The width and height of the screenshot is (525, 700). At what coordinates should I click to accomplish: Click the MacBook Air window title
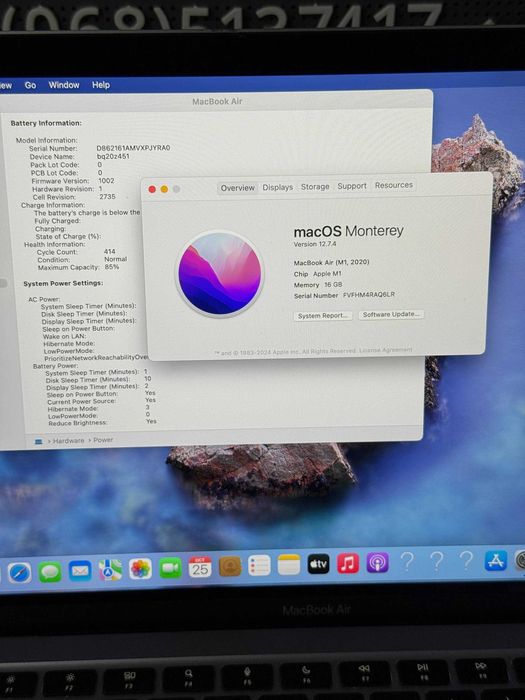pyautogui.click(x=217, y=101)
